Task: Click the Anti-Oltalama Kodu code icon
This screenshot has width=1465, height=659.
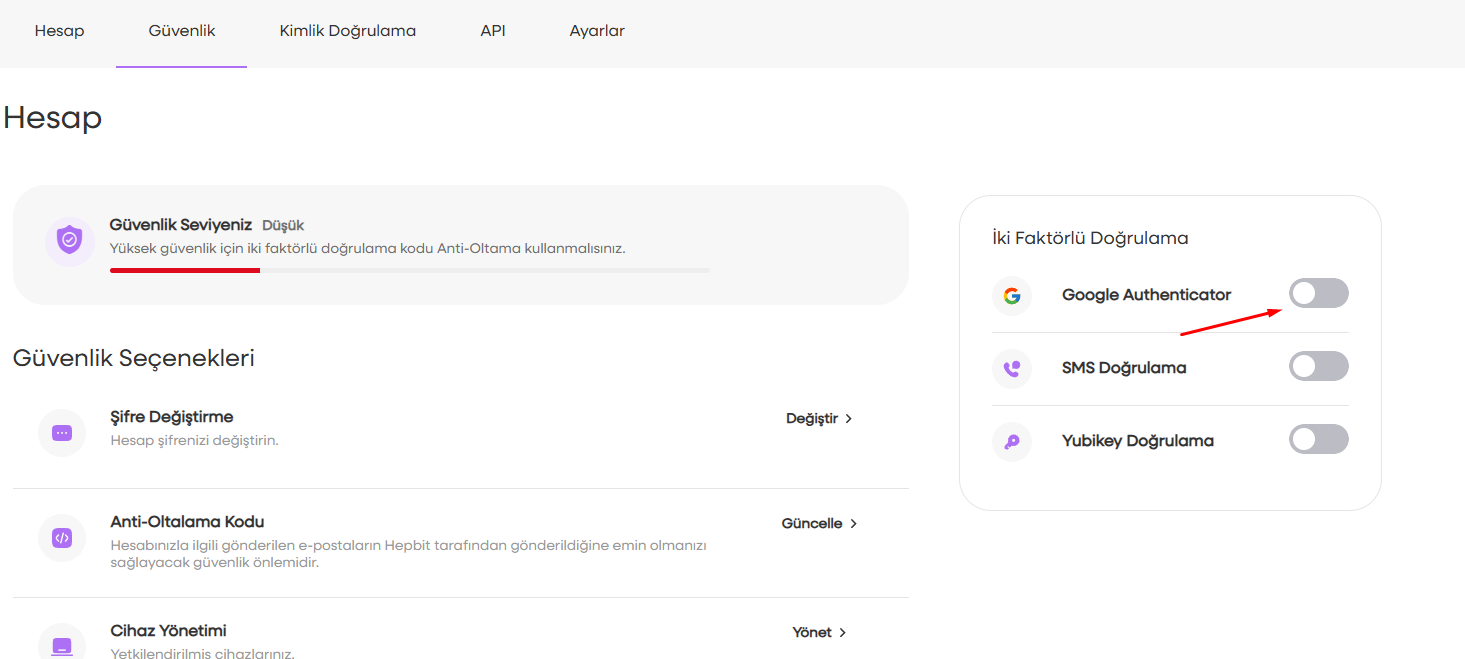Action: pos(62,538)
